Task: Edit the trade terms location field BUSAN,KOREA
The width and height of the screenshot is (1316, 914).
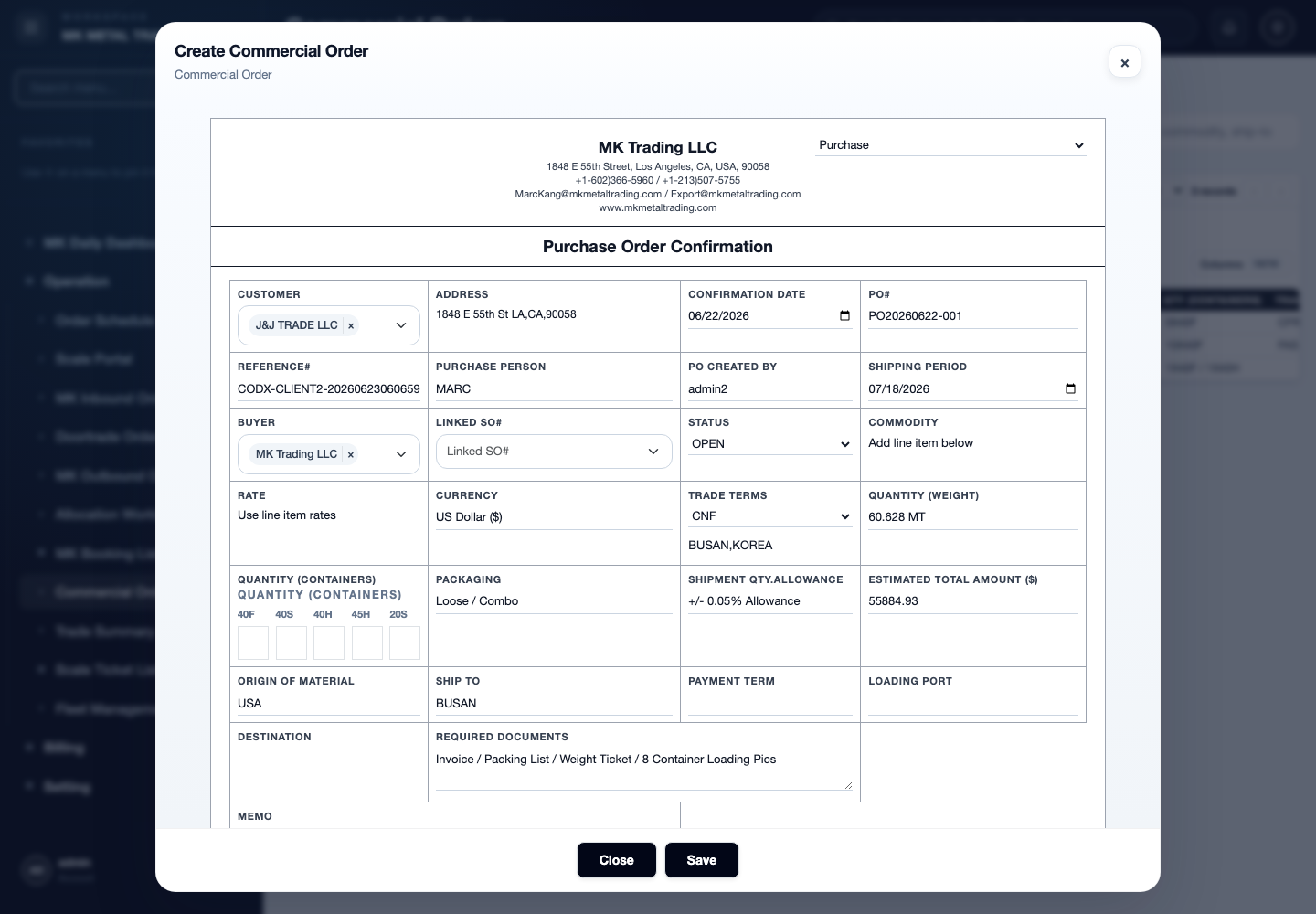Action: click(x=769, y=546)
